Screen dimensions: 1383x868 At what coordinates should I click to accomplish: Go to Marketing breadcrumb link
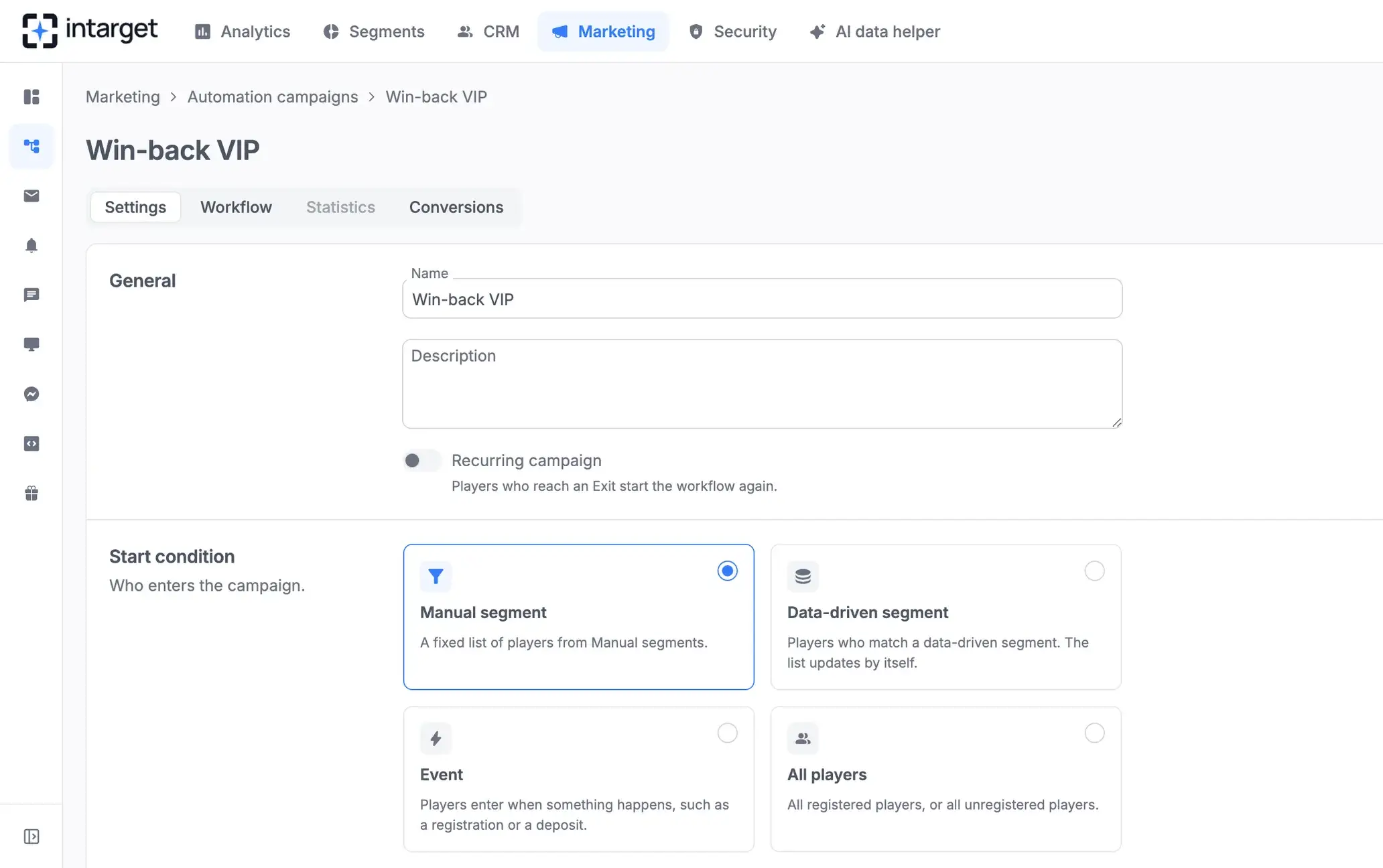coord(123,96)
